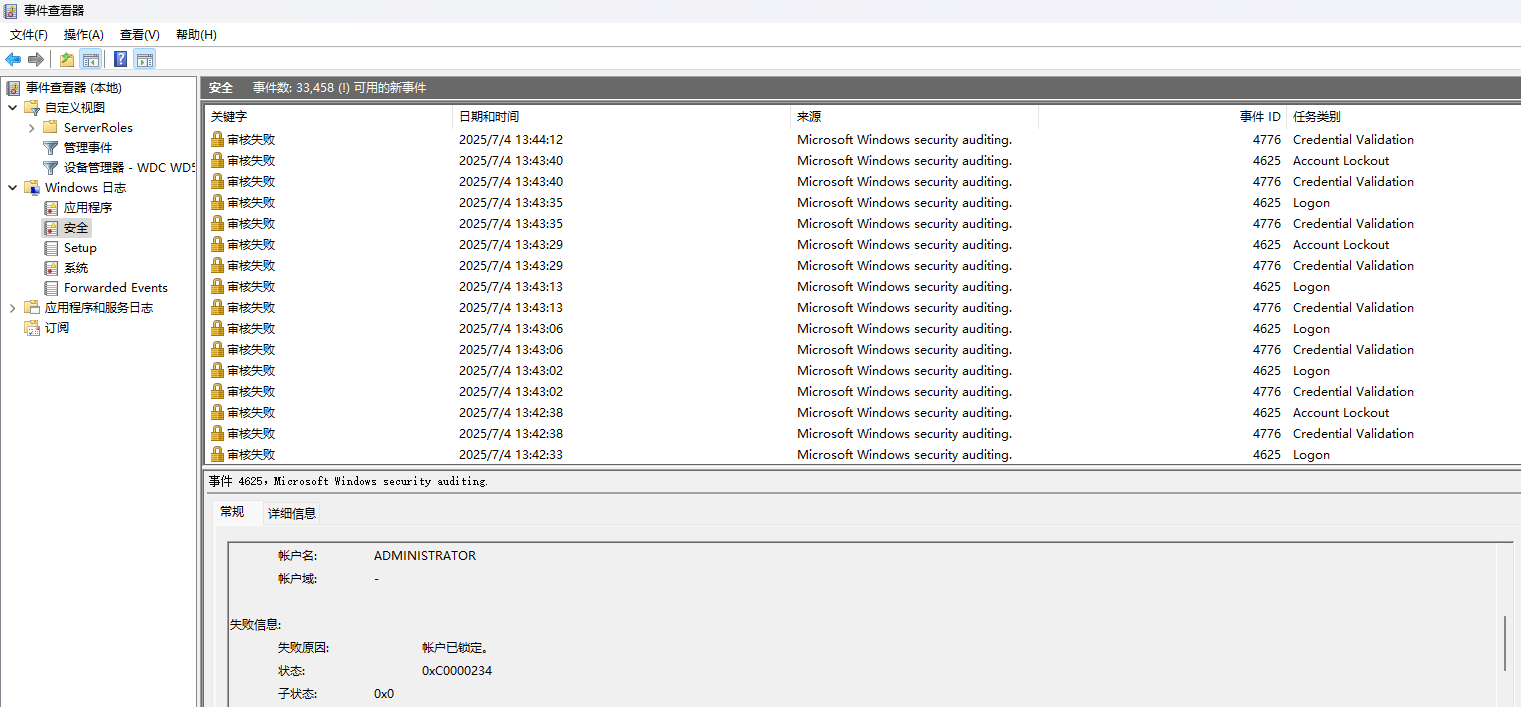
Task: Expand the ServerRoles tree node
Action: pos(32,128)
